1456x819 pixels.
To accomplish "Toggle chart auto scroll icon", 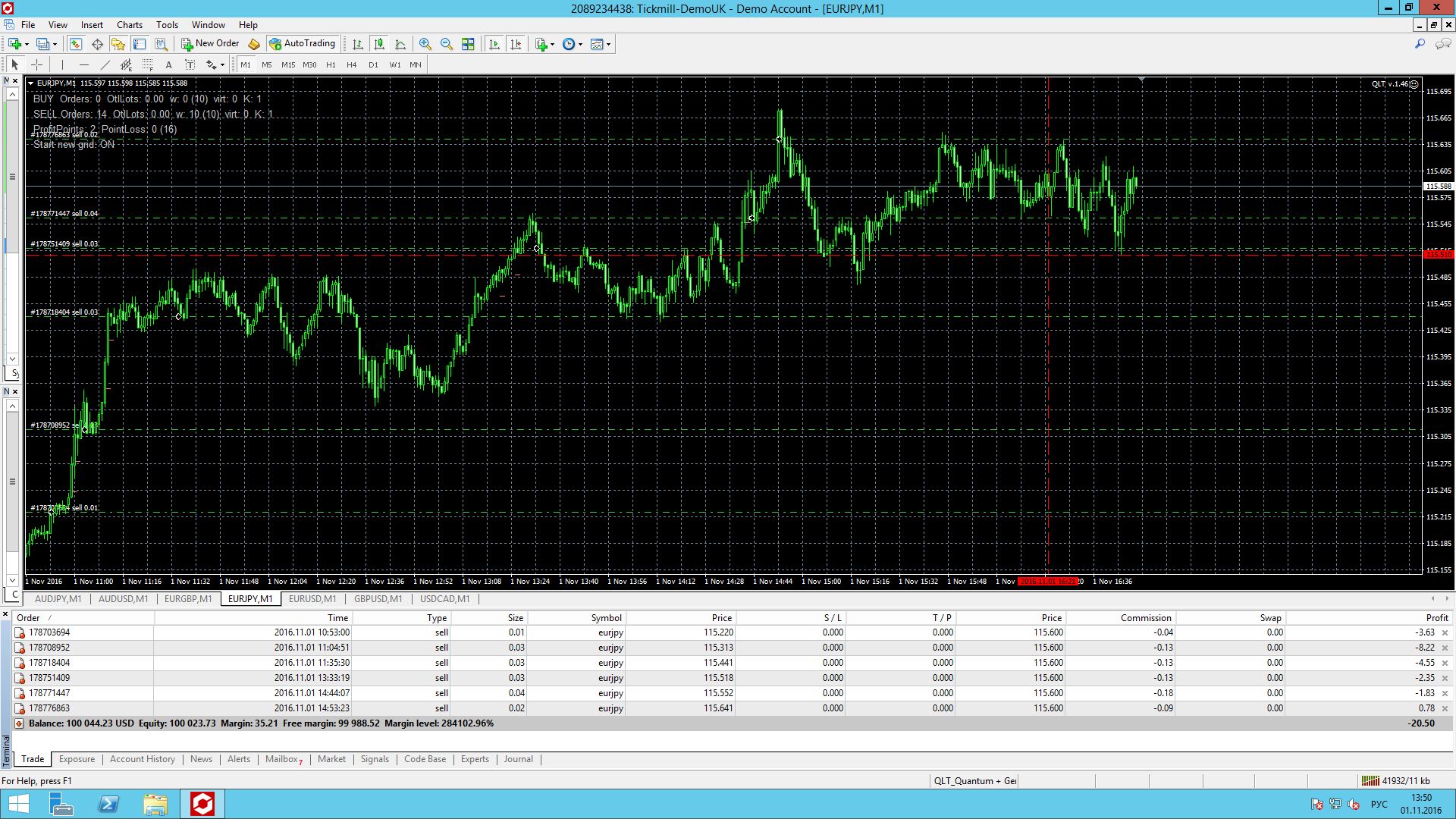I will point(494,44).
